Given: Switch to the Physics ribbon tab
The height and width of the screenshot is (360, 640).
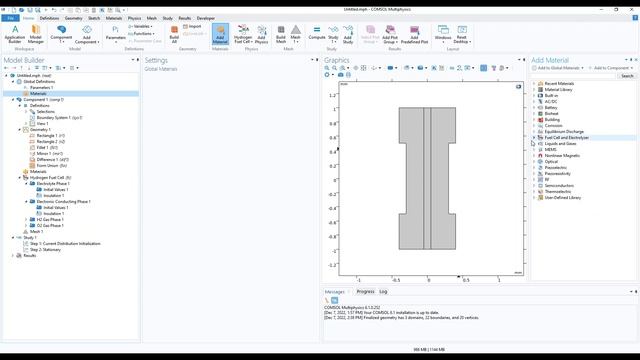Looking at the screenshot, I should (134, 18).
